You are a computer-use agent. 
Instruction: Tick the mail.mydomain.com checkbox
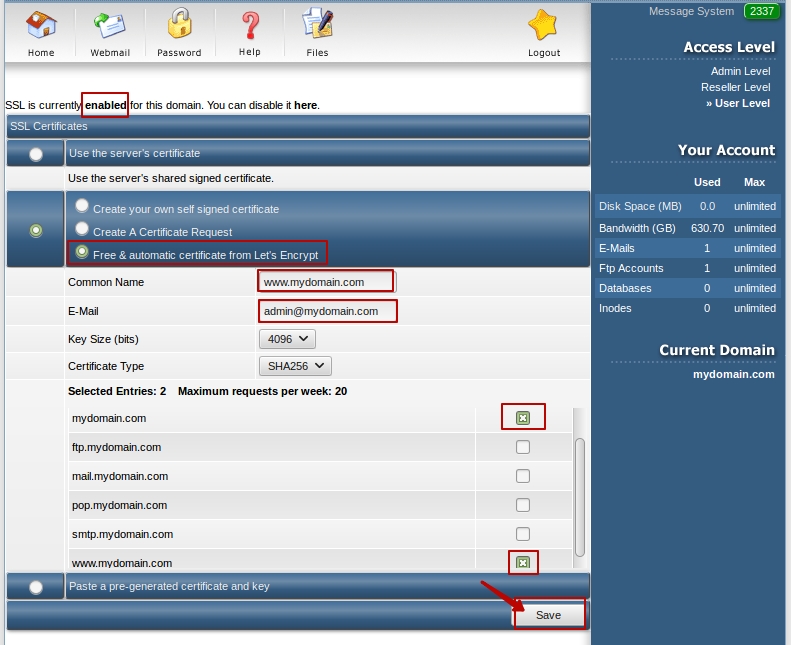click(523, 476)
